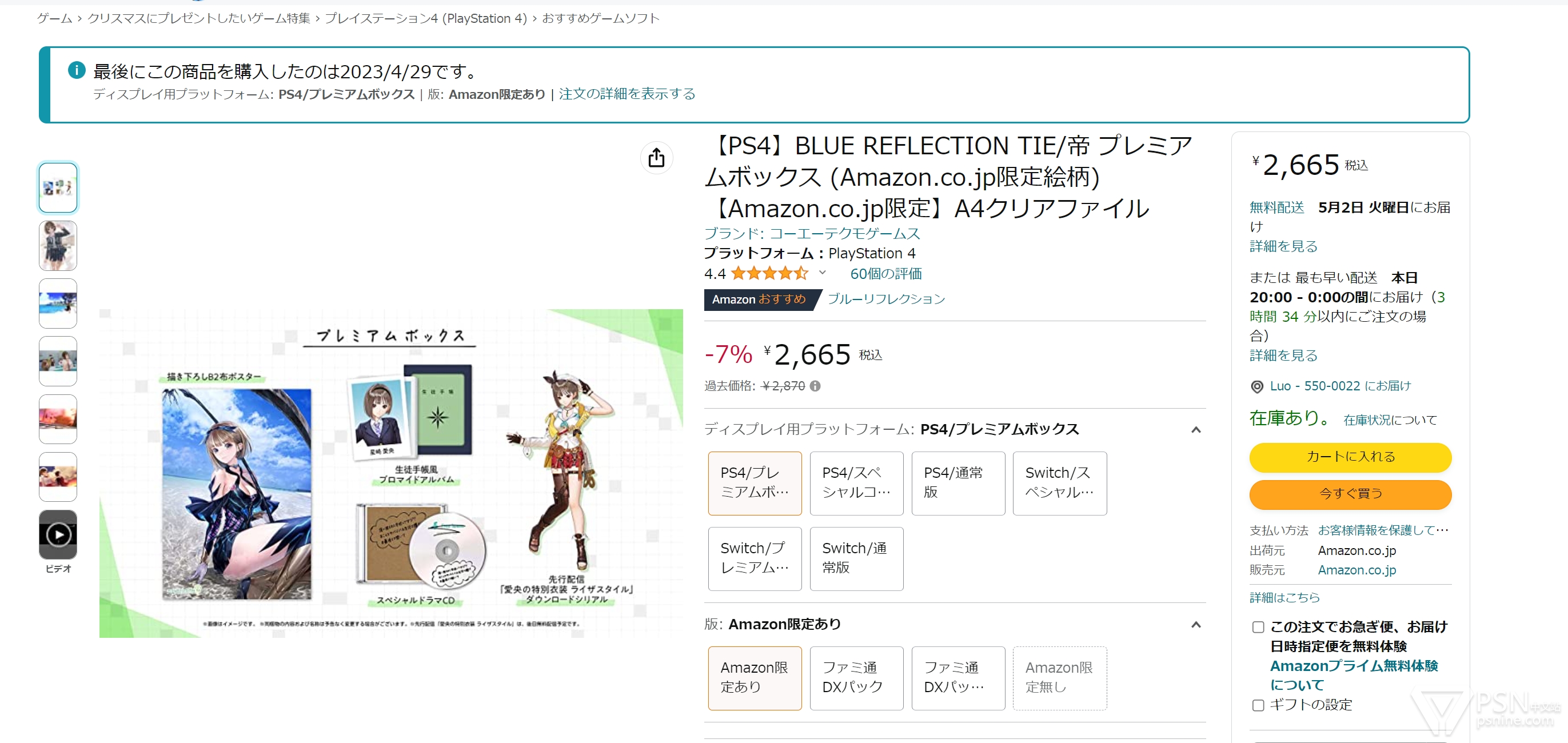Select second thumbnail of character artwork
Screen dimensions: 1568x743
point(58,245)
